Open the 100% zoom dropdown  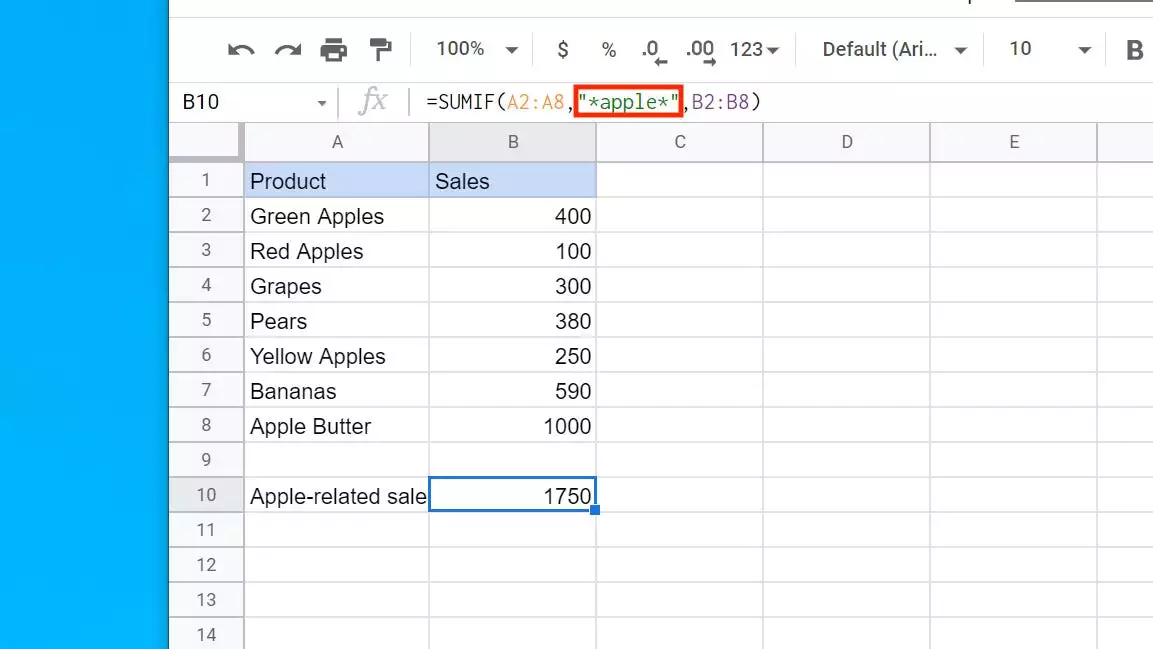477,49
